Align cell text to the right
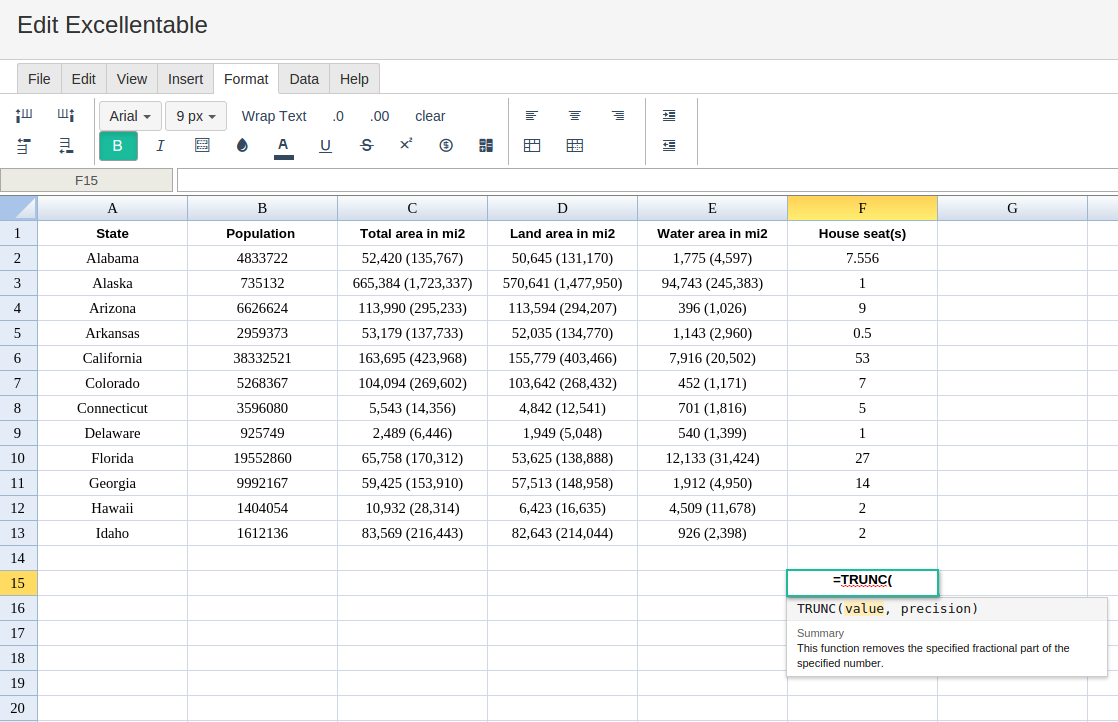Screen dimensions: 1118x722 pyautogui.click(x=618, y=116)
